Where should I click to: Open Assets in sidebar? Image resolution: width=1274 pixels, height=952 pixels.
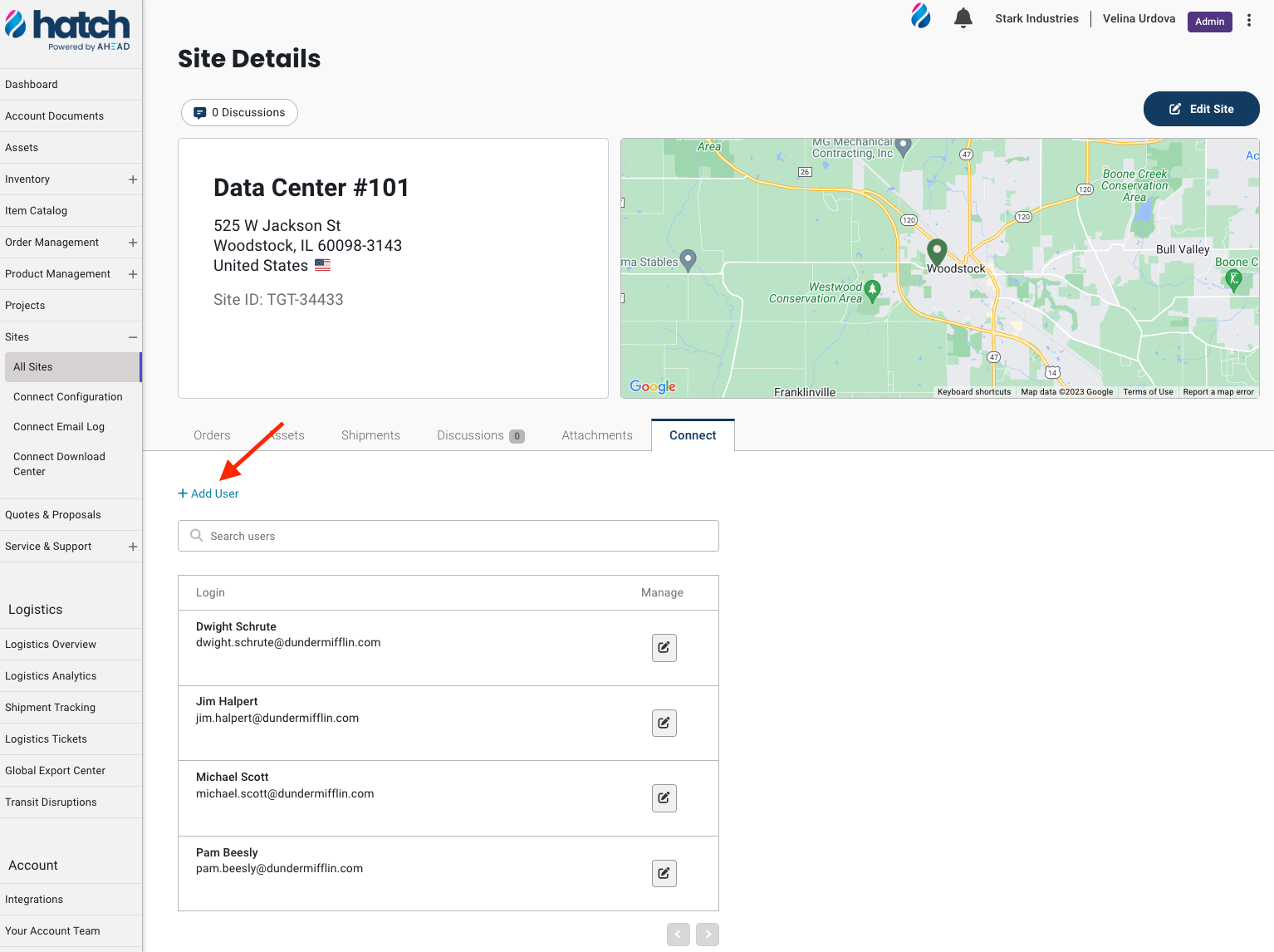71,148
